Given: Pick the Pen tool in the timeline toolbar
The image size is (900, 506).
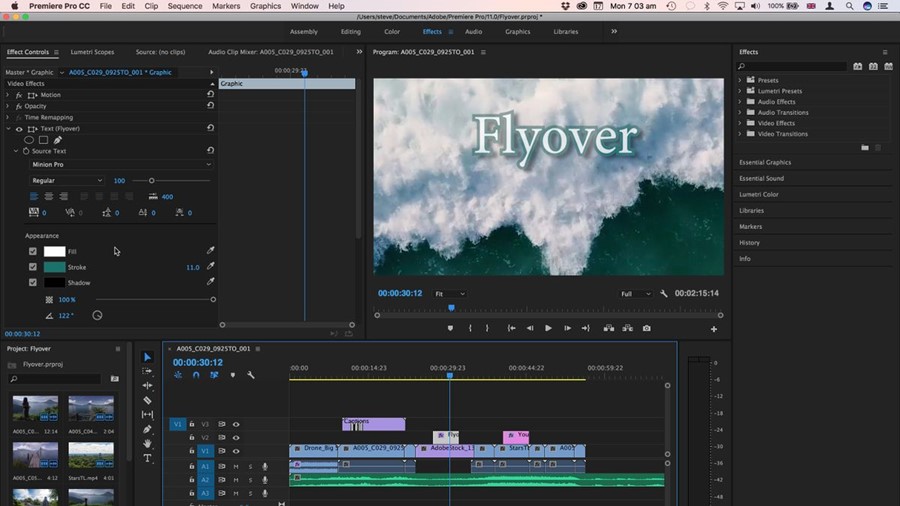Looking at the screenshot, I should pos(148,429).
